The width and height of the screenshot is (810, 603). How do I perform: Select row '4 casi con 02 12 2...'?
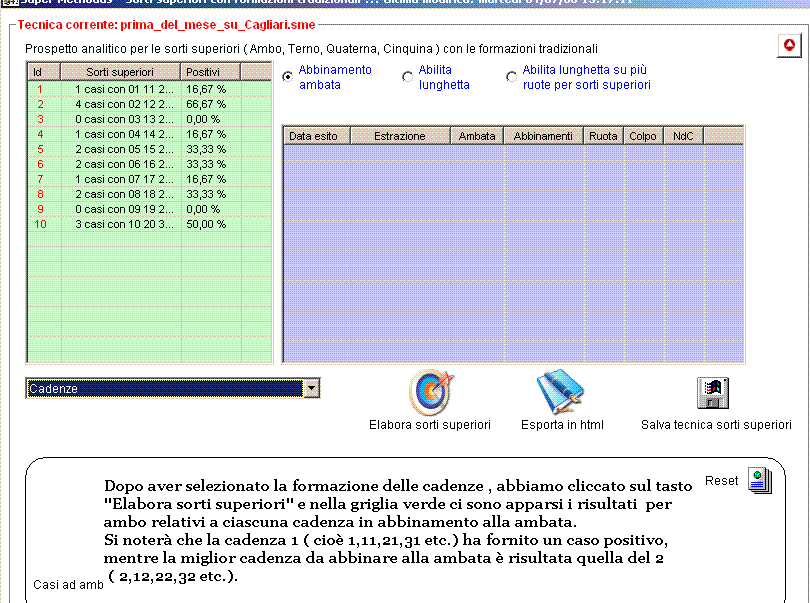pyautogui.click(x=149, y=104)
